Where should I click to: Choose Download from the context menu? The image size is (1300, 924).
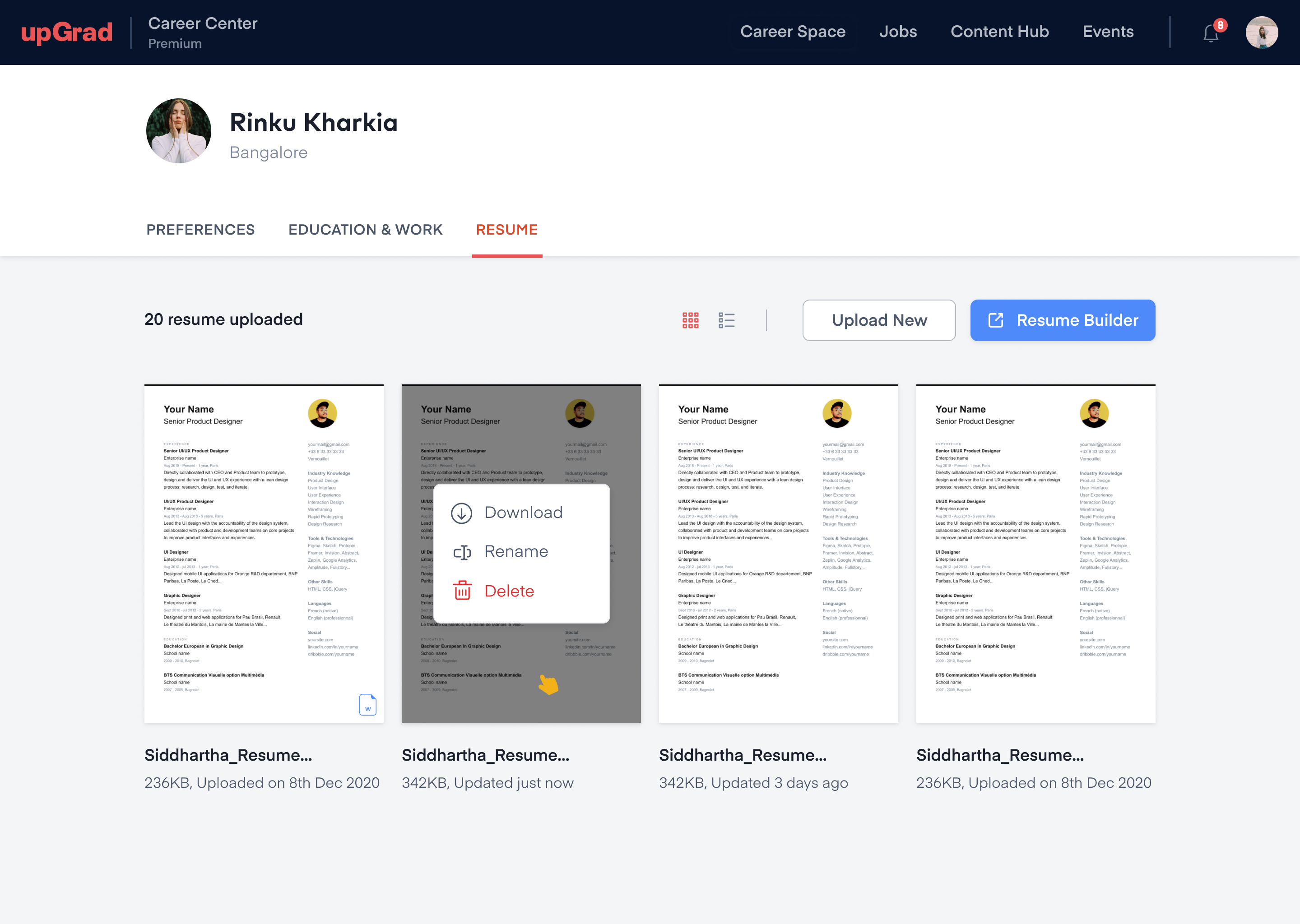point(522,513)
